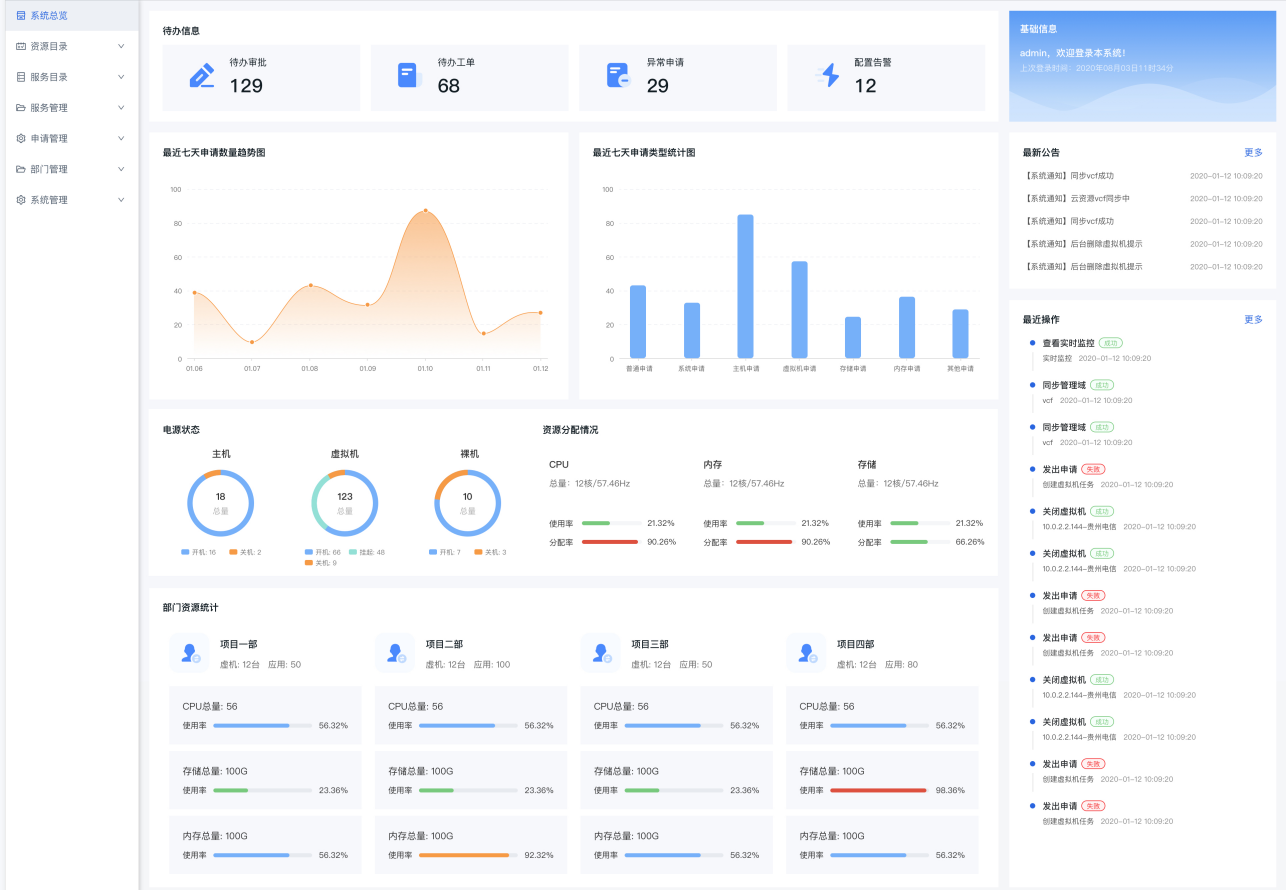Click the 配置告警 count 12

click(x=866, y=86)
